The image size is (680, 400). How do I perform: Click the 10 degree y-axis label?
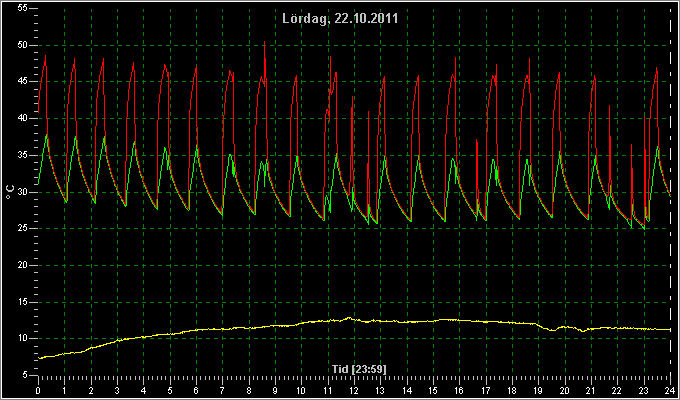tap(23, 338)
